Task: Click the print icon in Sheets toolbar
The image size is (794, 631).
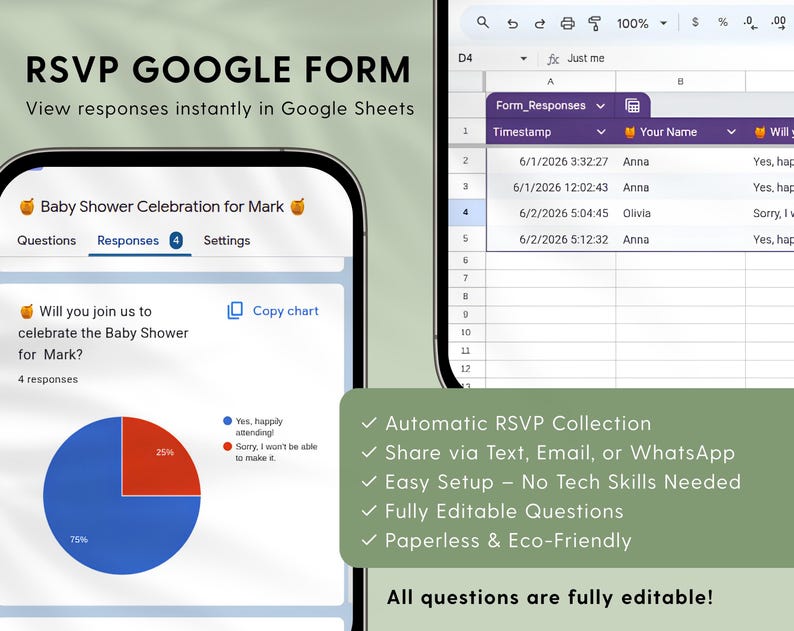Action: (x=568, y=23)
